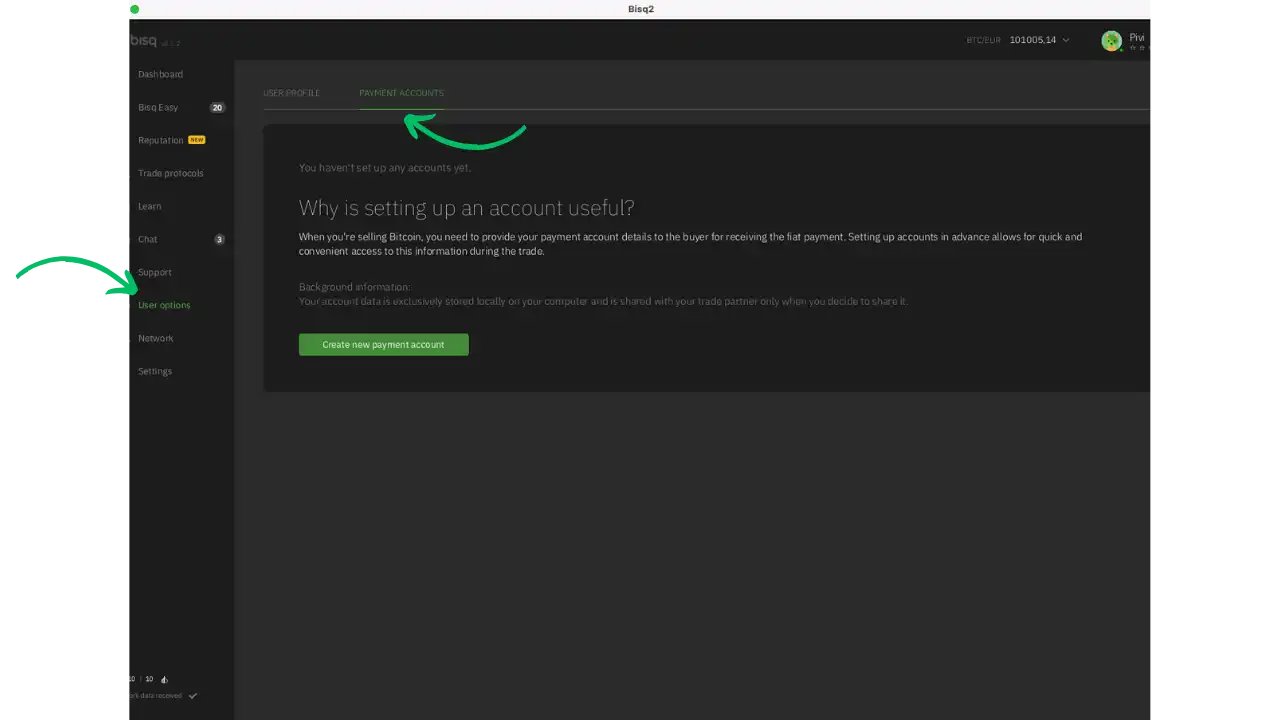Screen dimensions: 1280x720
Task: Click the network data received checkmark
Action: [193, 696]
